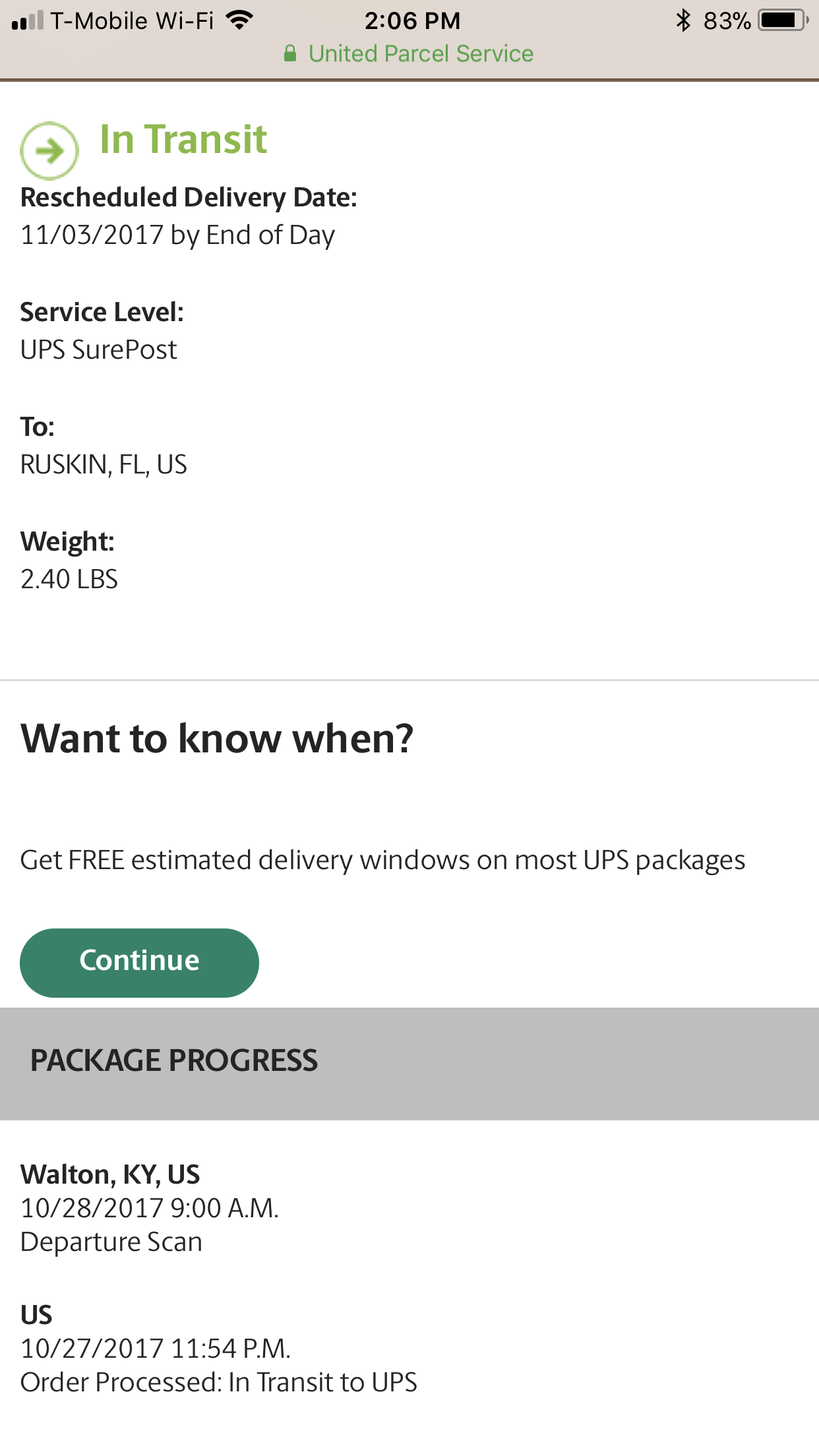Tap the UPS SurePost service level text

pos(99,349)
